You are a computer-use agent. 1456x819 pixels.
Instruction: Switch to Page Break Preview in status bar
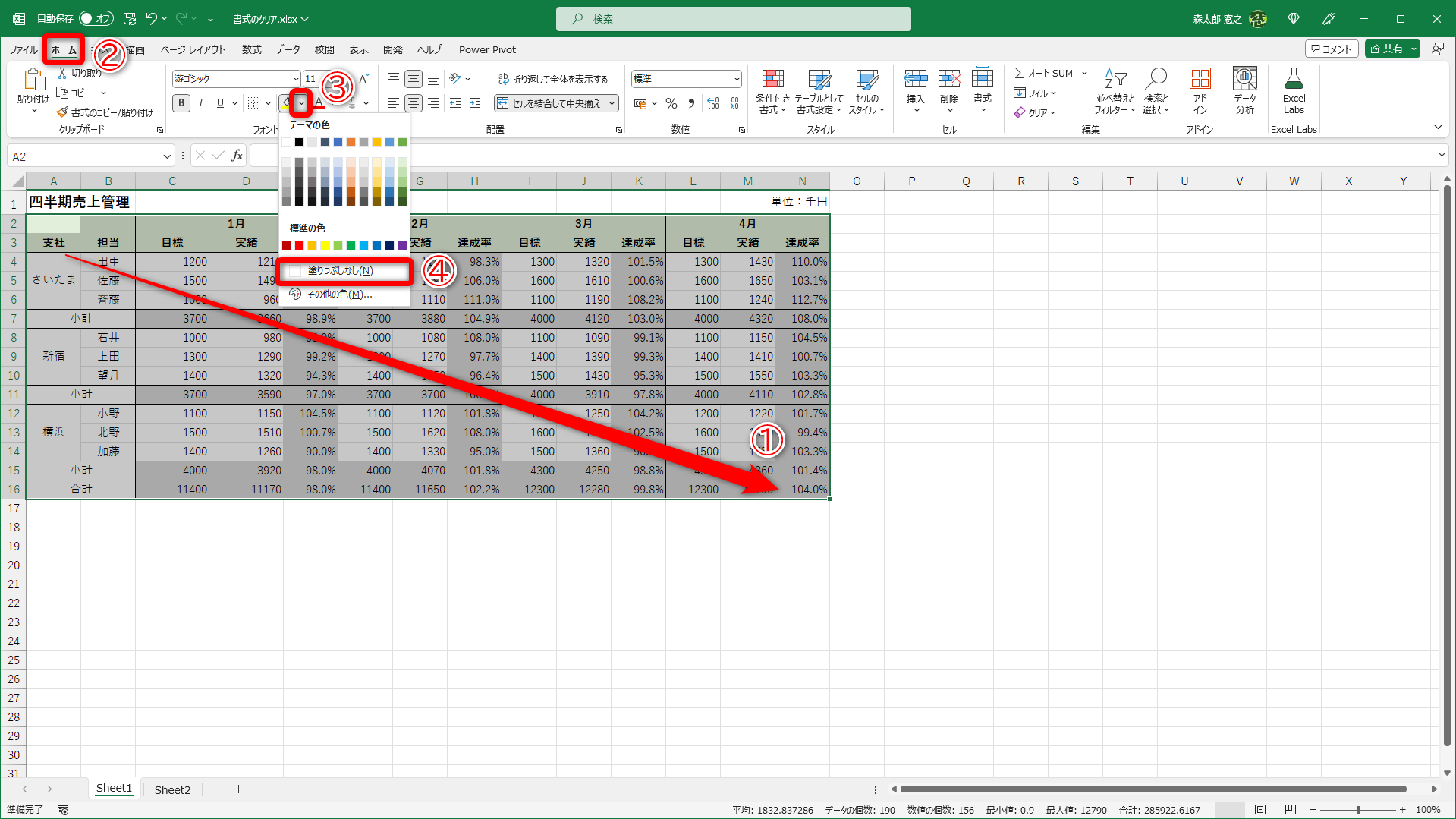(1291, 810)
